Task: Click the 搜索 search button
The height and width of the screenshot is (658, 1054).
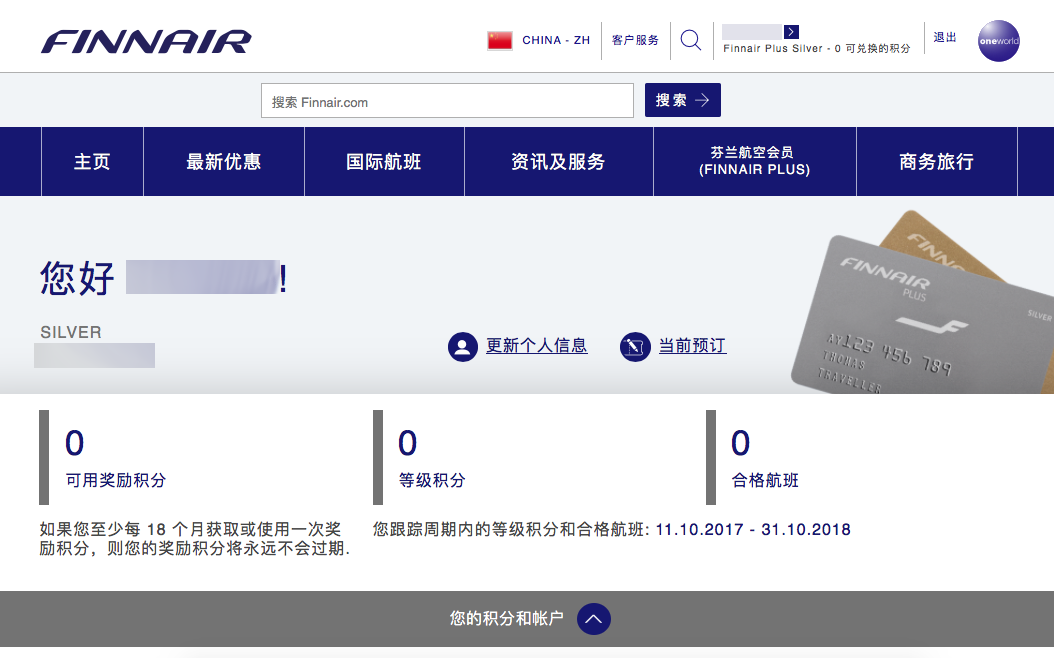Action: (682, 100)
